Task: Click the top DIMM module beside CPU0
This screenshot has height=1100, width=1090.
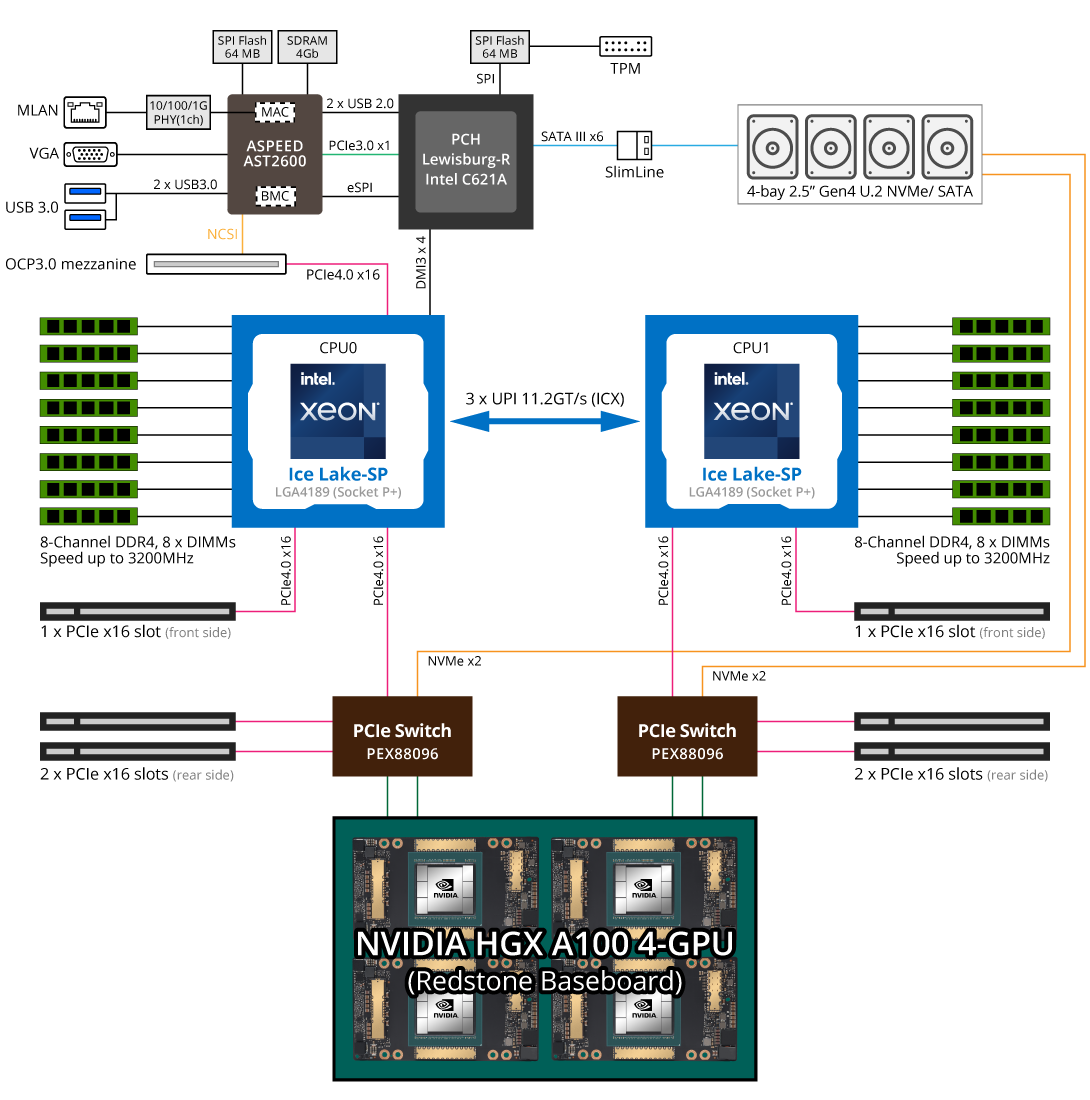Action: coord(88,326)
